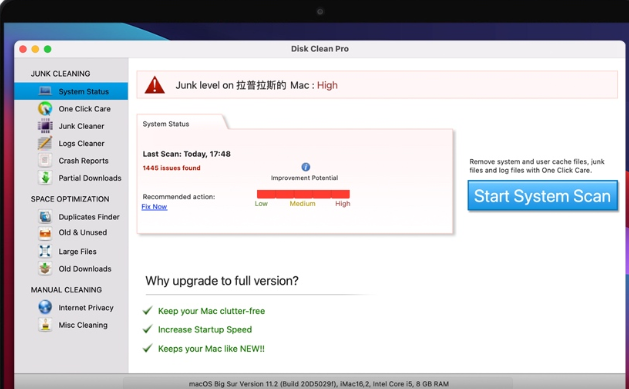Click the Disk Clean Pro window title
Viewport: 629px width, 389px height.
[x=320, y=49]
